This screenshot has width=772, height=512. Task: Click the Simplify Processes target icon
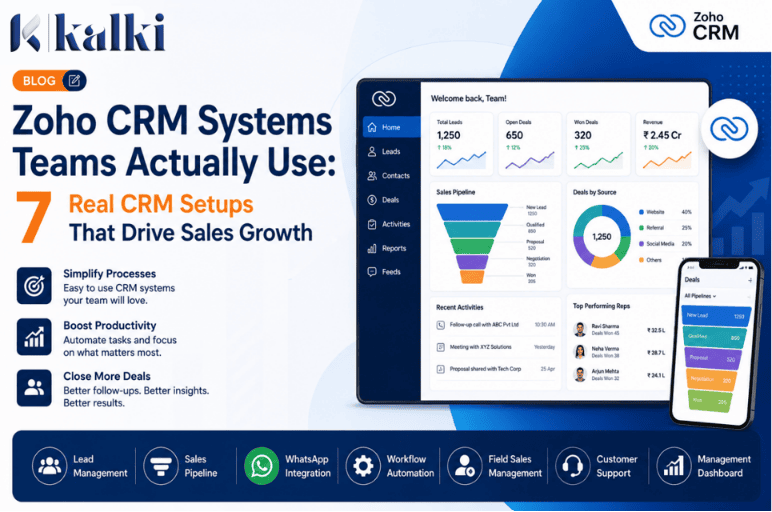(x=34, y=286)
